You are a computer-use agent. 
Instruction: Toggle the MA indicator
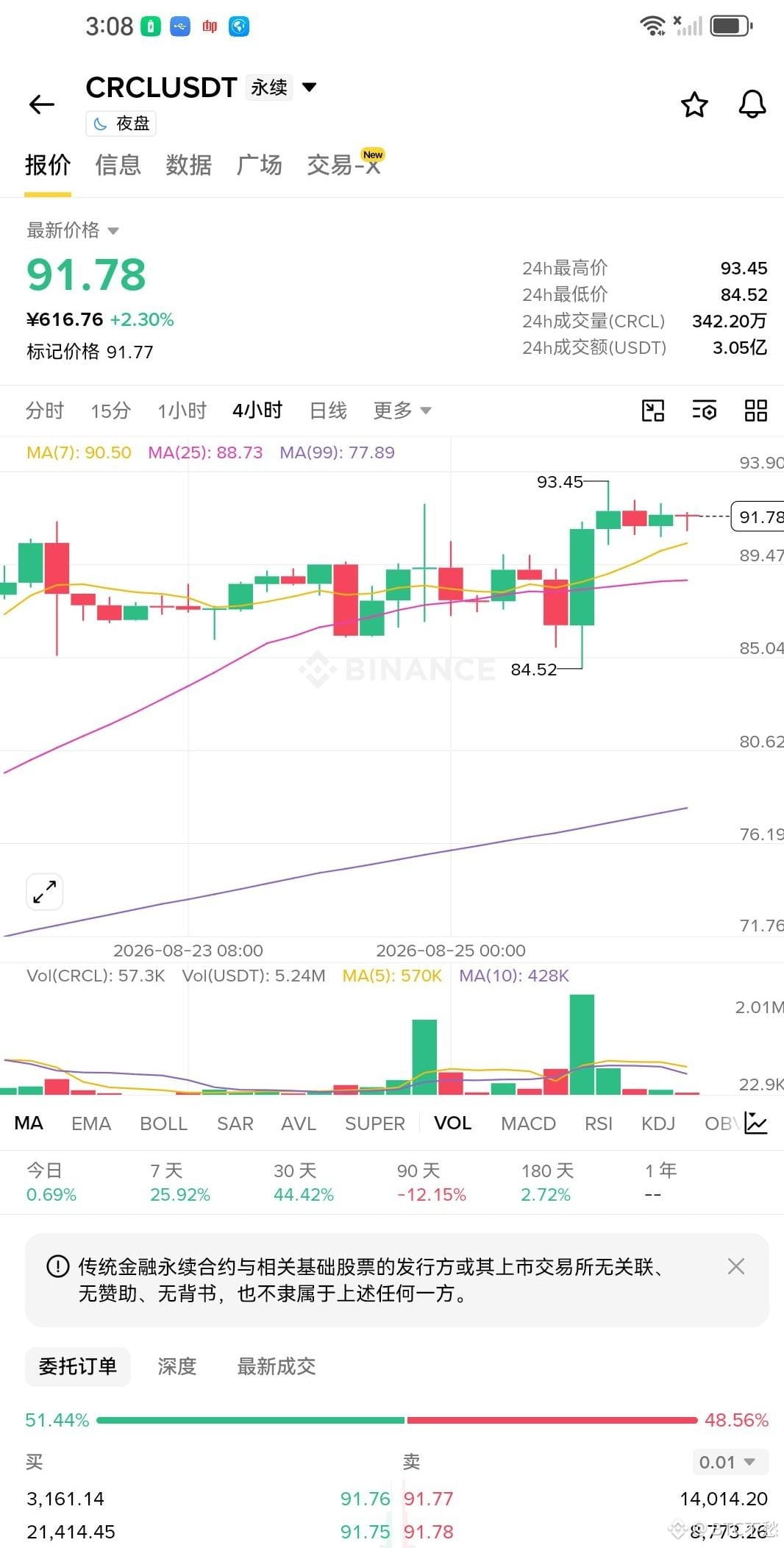[x=29, y=1123]
